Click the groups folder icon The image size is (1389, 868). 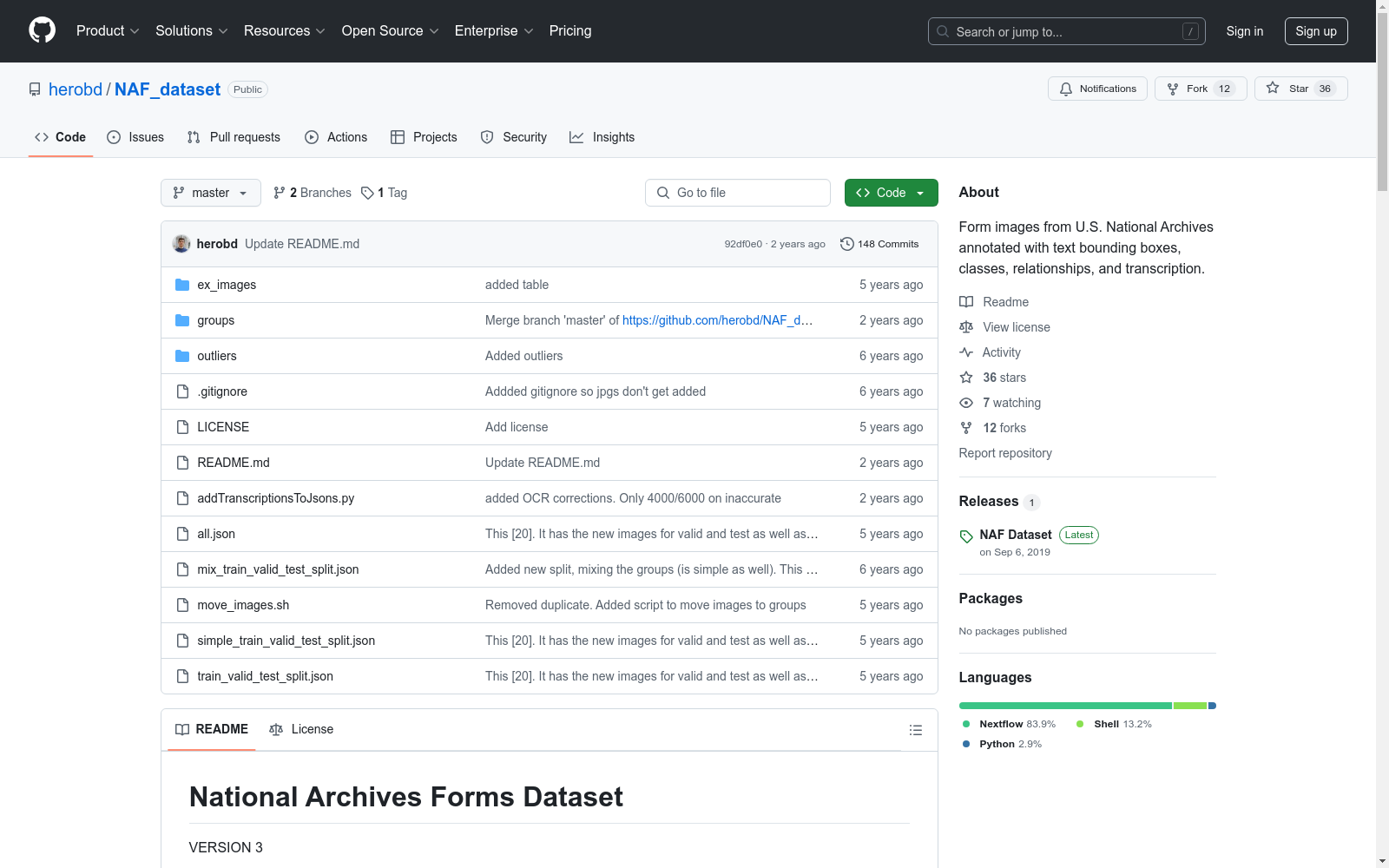(182, 320)
